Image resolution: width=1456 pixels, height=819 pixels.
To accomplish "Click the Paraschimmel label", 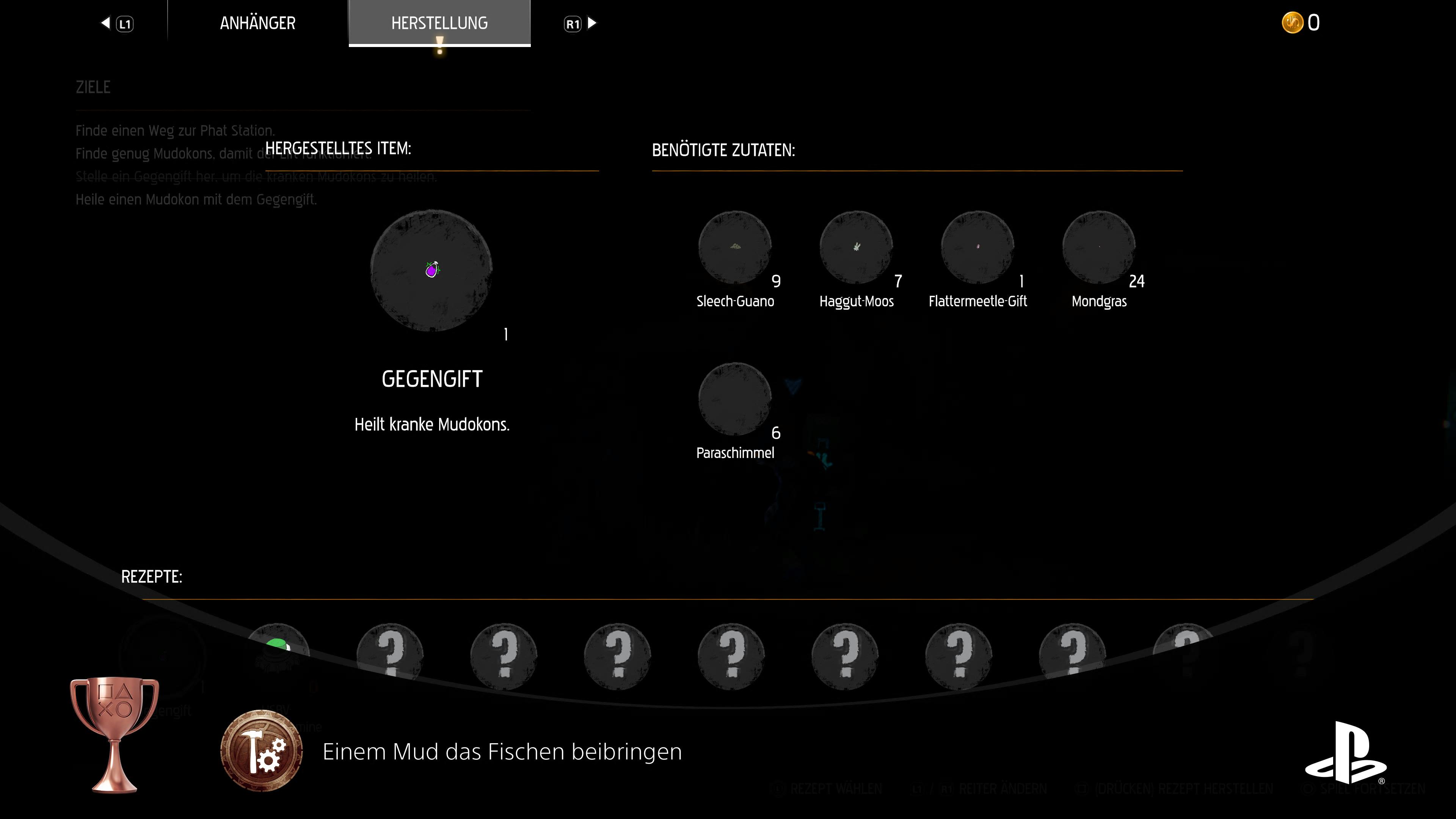I will (735, 453).
